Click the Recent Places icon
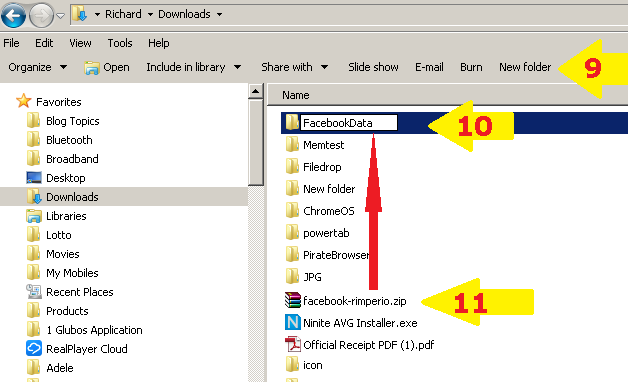The height and width of the screenshot is (382, 628). coord(34,292)
